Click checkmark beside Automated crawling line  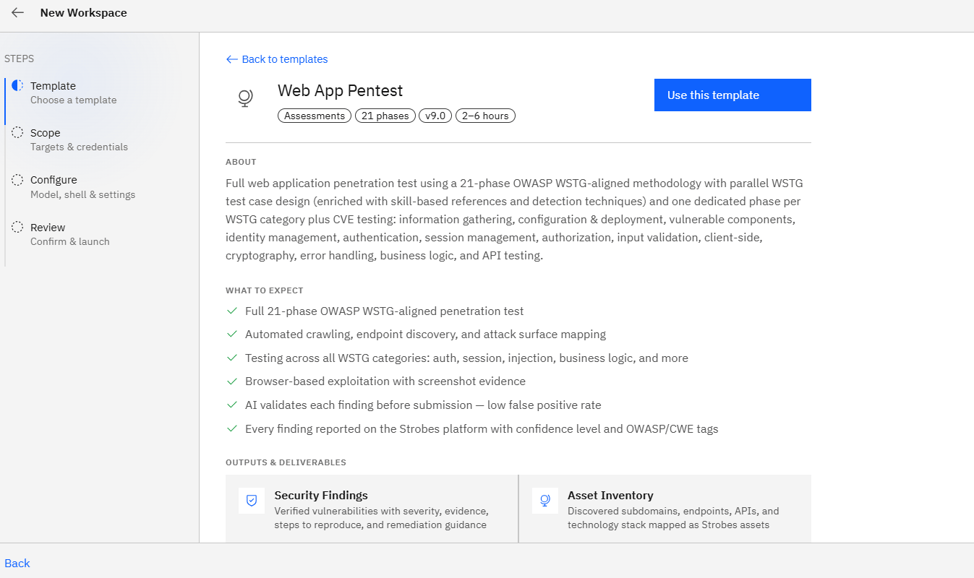pyautogui.click(x=232, y=334)
